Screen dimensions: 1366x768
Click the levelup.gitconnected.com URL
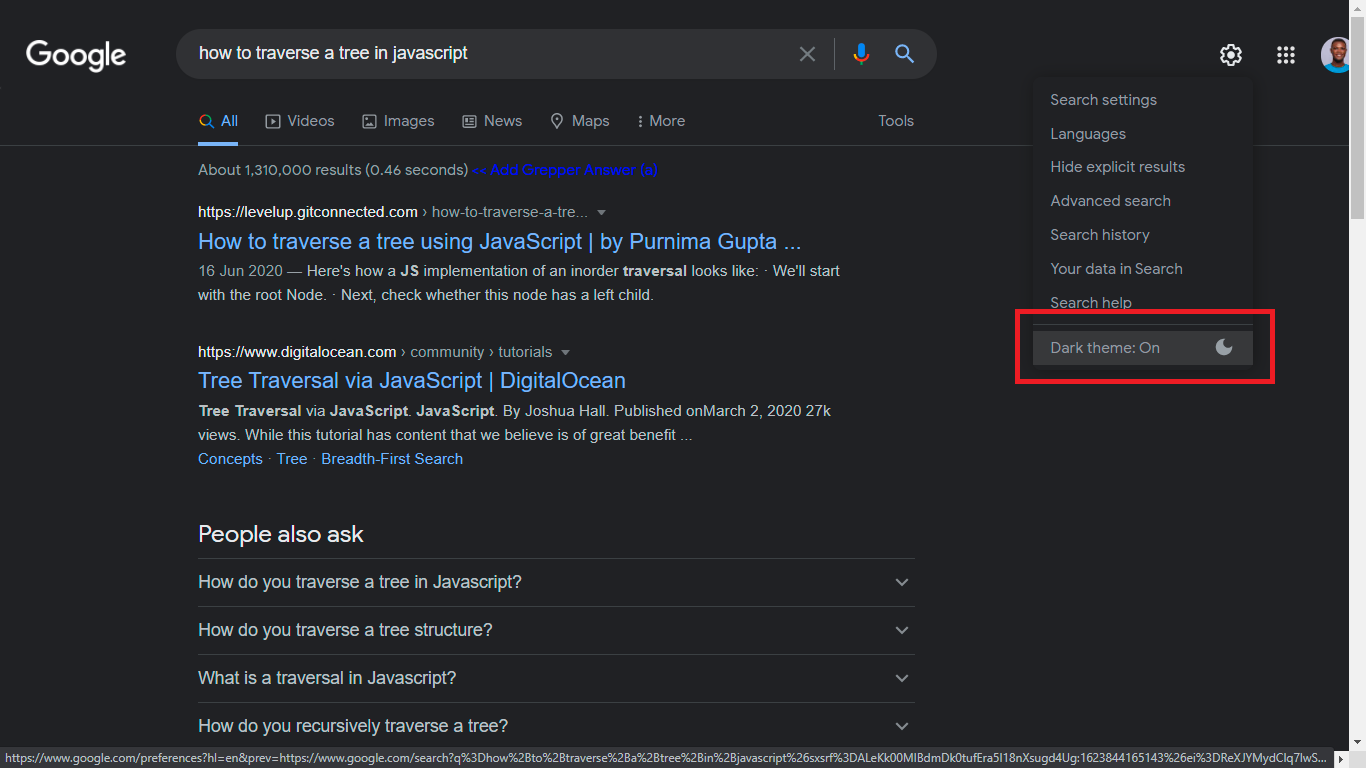[308, 212]
